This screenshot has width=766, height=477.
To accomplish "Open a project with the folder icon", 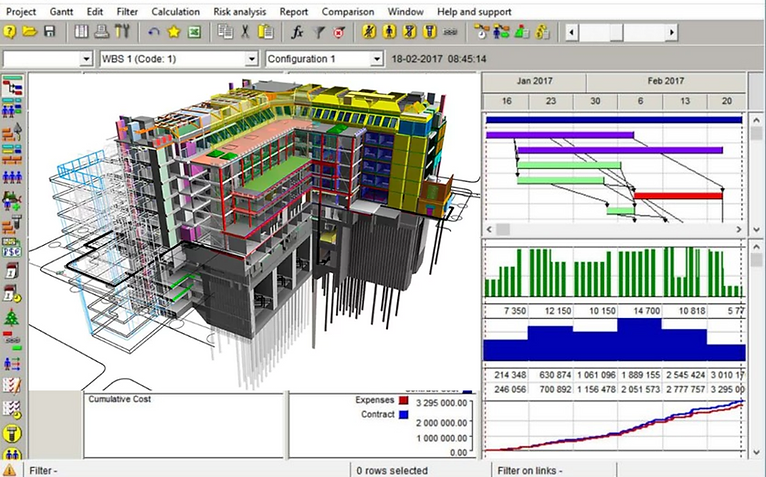I will point(30,32).
